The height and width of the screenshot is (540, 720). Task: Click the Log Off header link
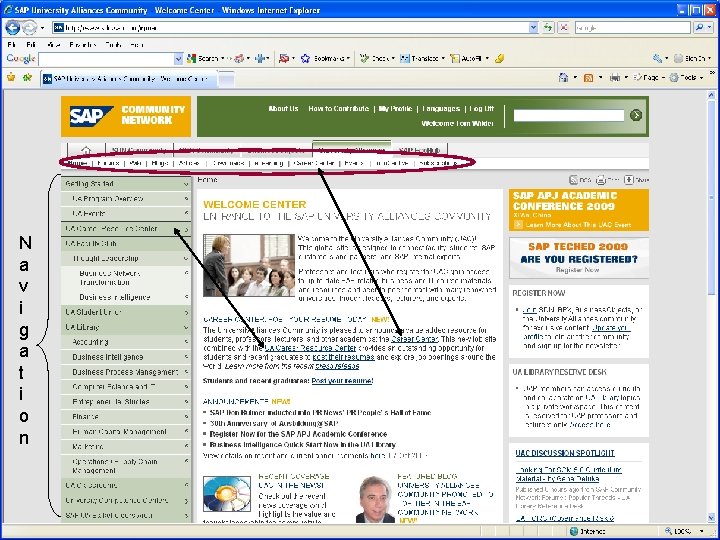pos(482,109)
